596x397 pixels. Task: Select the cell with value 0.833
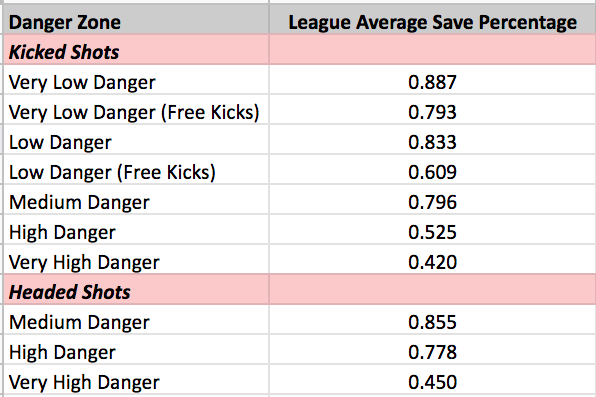[x=433, y=140]
